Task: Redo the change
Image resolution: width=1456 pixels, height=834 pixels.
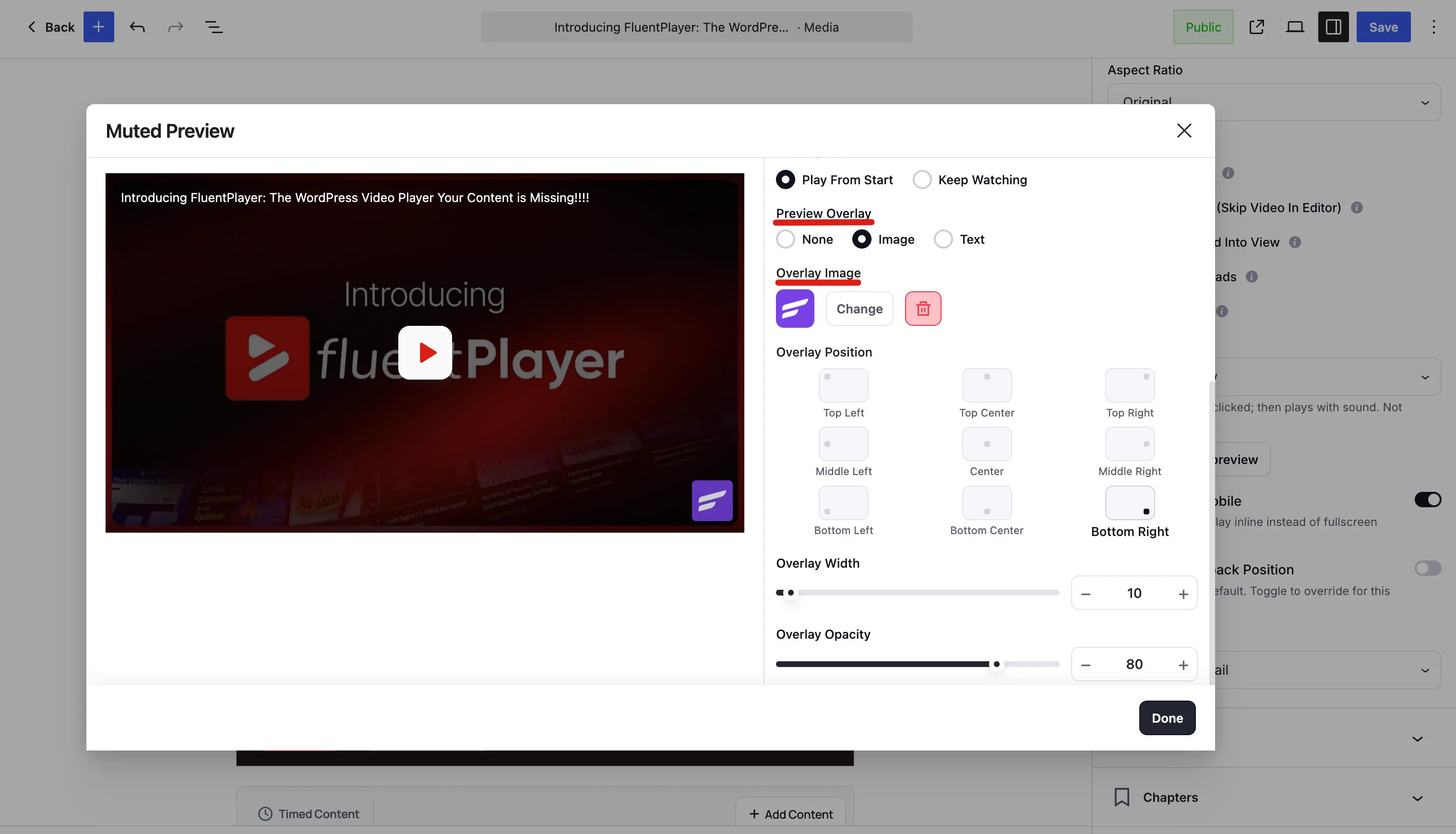Action: tap(175, 27)
